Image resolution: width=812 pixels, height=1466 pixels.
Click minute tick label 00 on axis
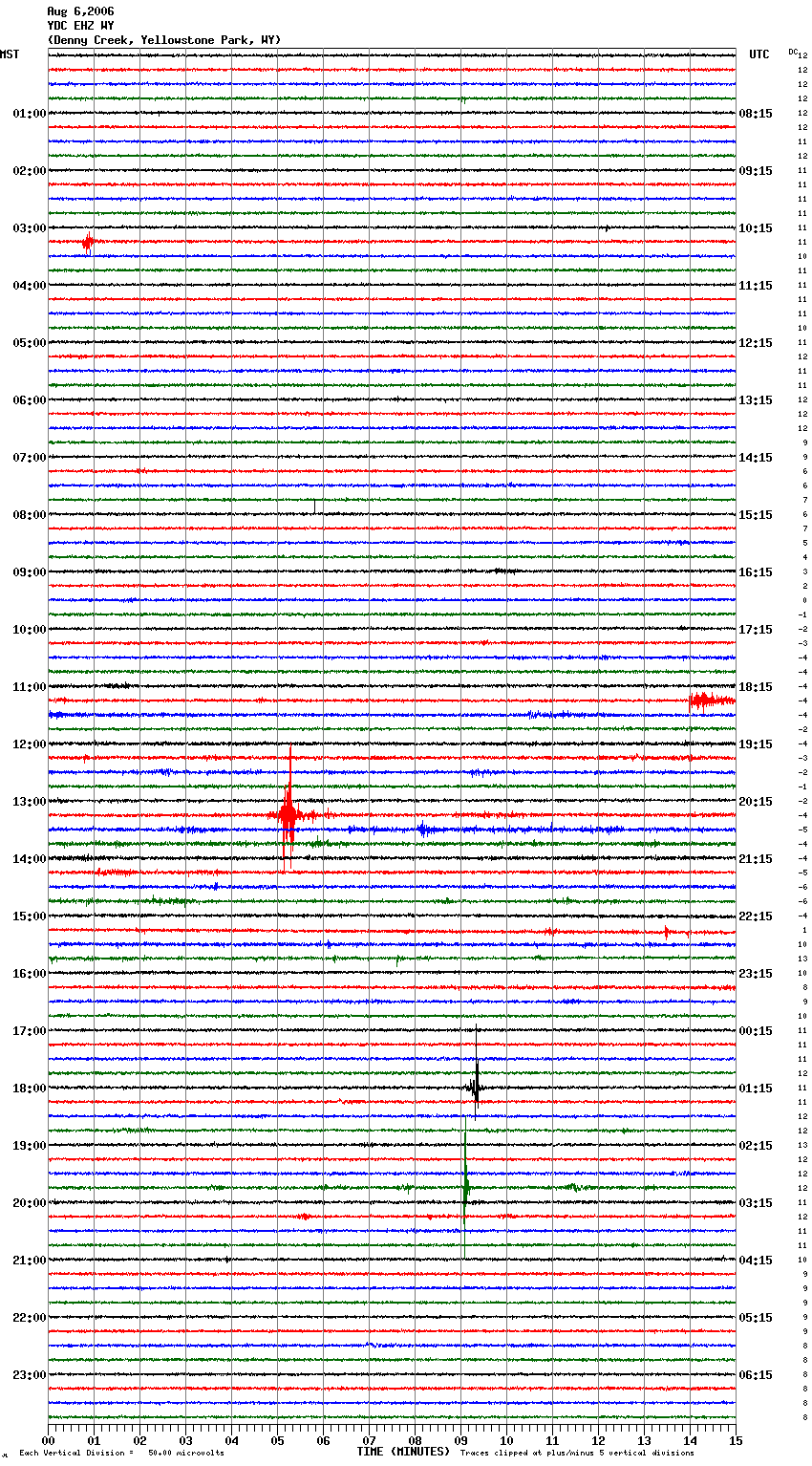tap(48, 1440)
